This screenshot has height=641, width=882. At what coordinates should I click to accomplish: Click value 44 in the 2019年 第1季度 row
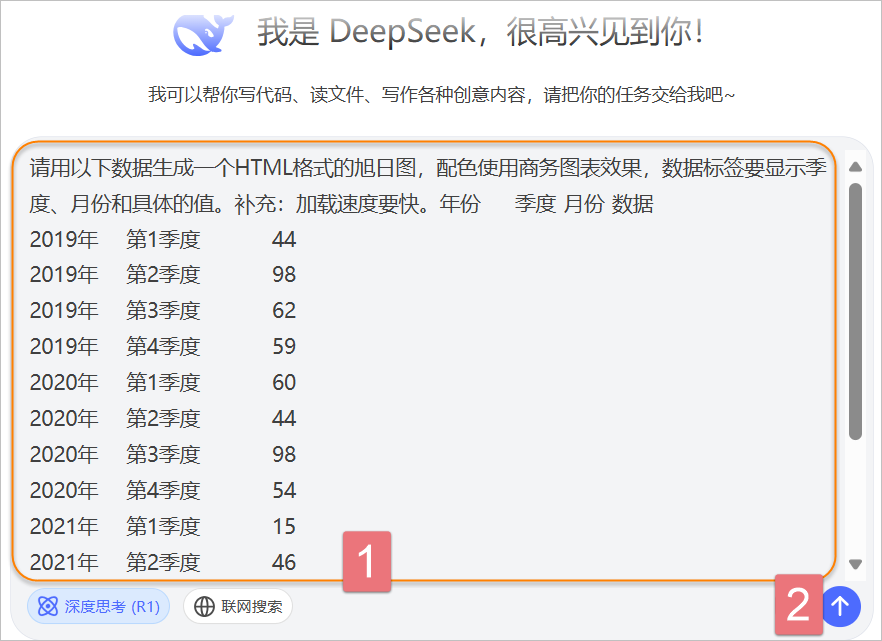coord(284,240)
